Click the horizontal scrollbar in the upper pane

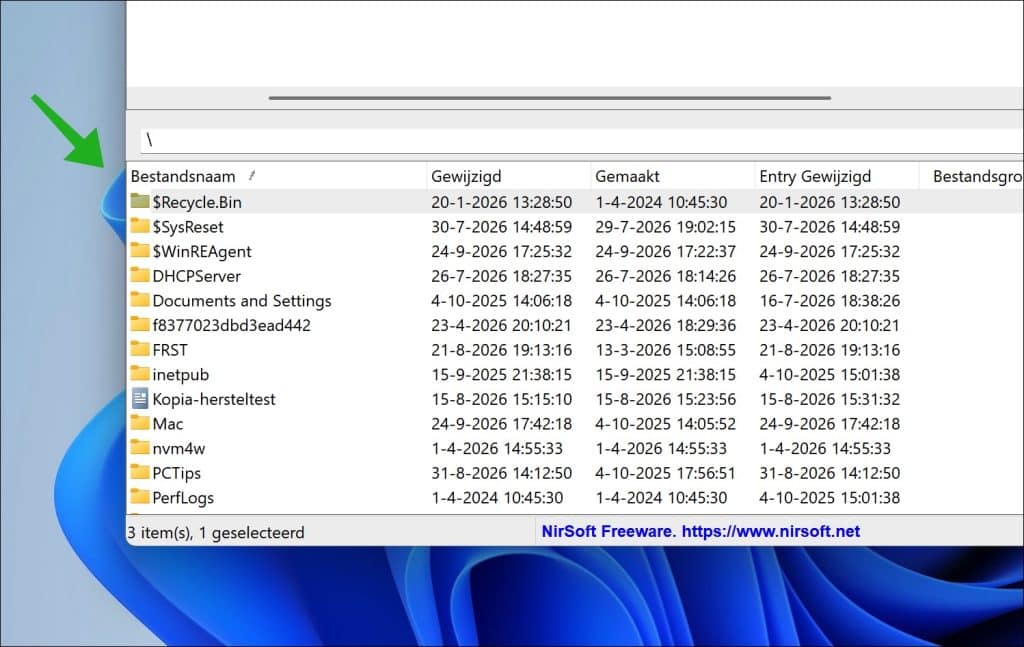tap(549, 98)
